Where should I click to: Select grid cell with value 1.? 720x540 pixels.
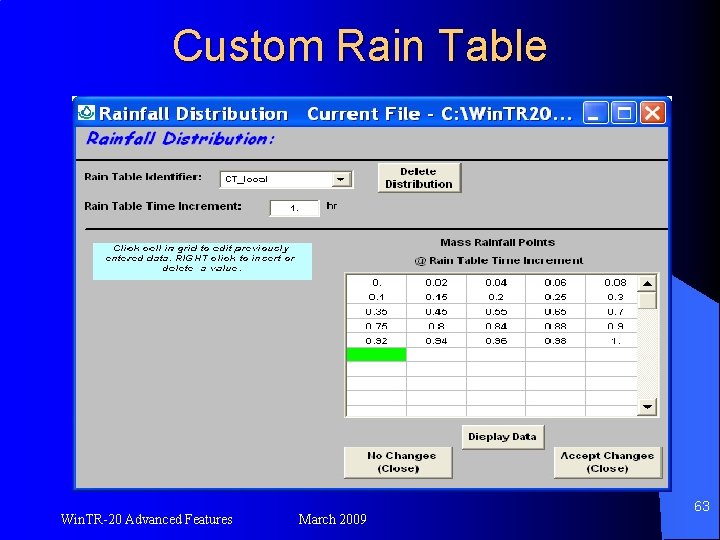611,341
